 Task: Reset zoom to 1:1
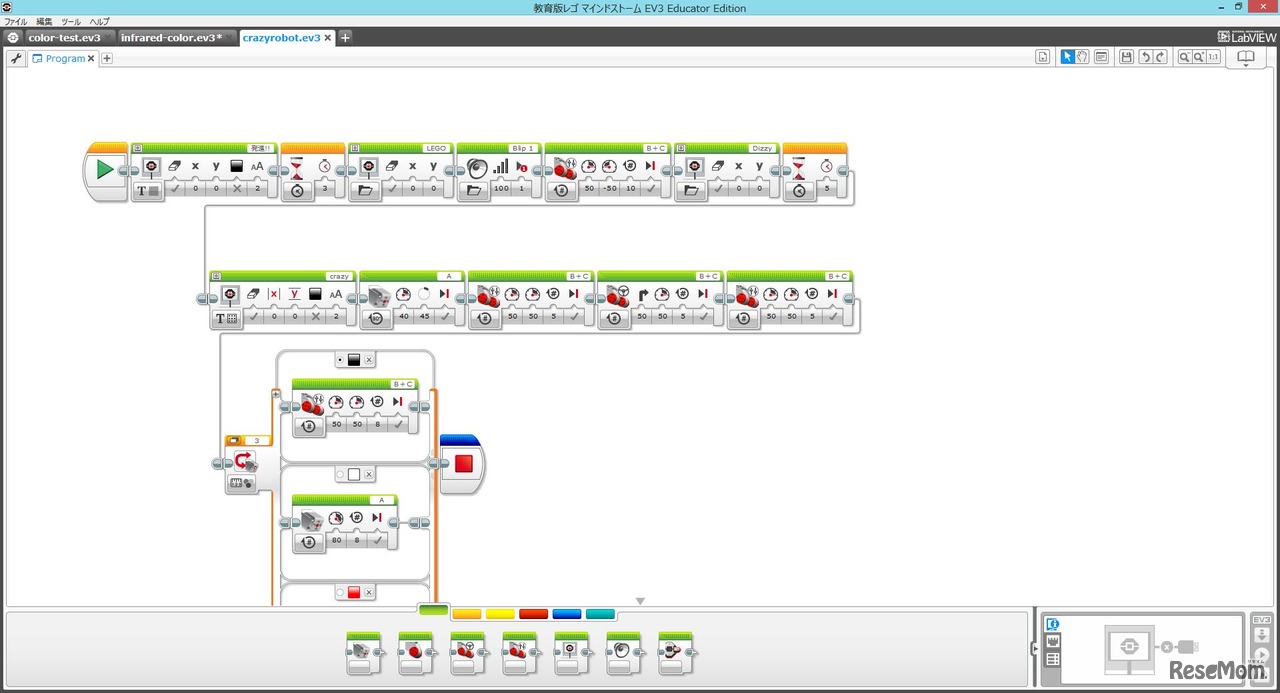[1214, 57]
